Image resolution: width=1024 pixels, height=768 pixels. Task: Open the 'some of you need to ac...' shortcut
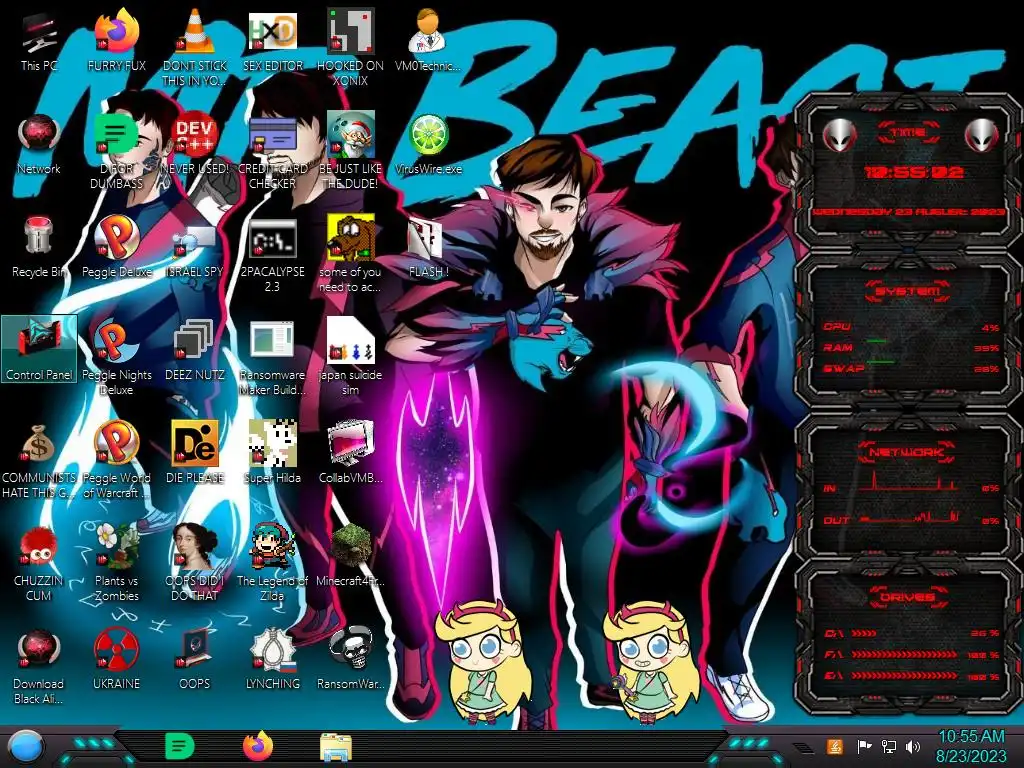pyautogui.click(x=351, y=255)
